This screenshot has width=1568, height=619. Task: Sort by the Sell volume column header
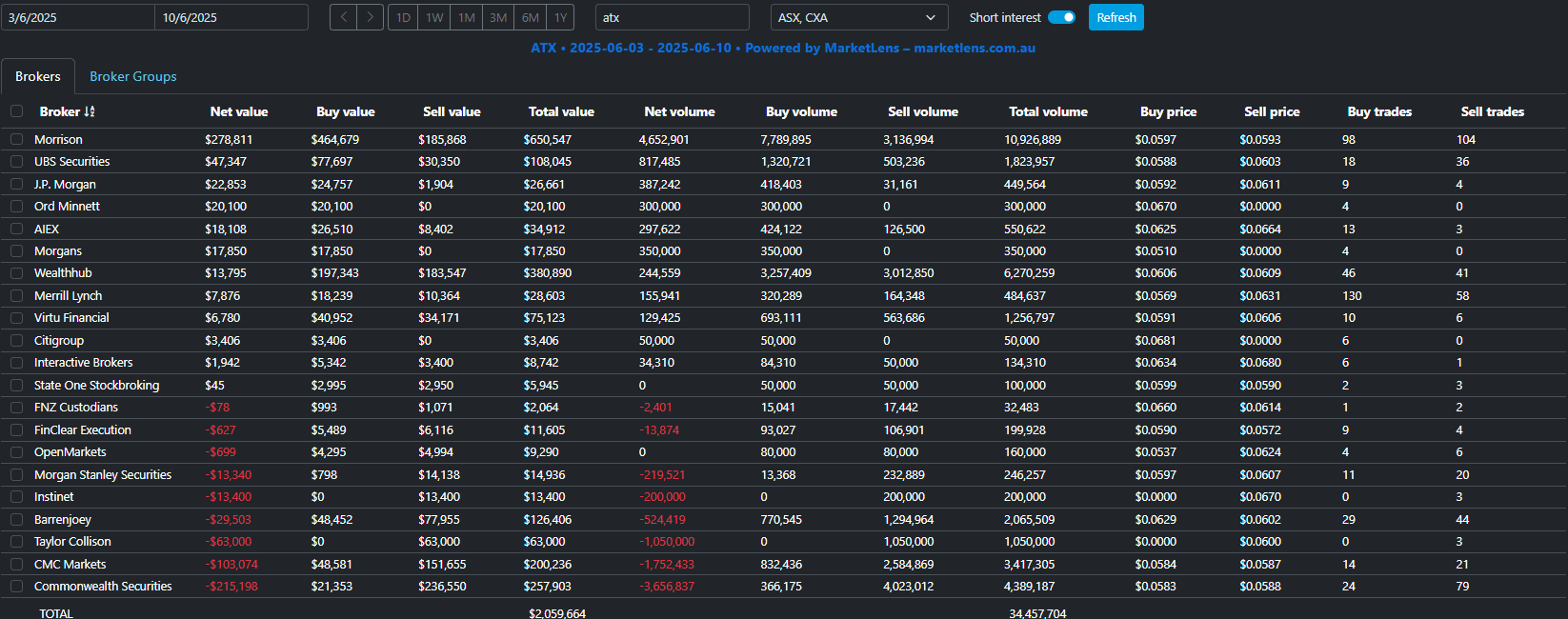click(x=923, y=111)
